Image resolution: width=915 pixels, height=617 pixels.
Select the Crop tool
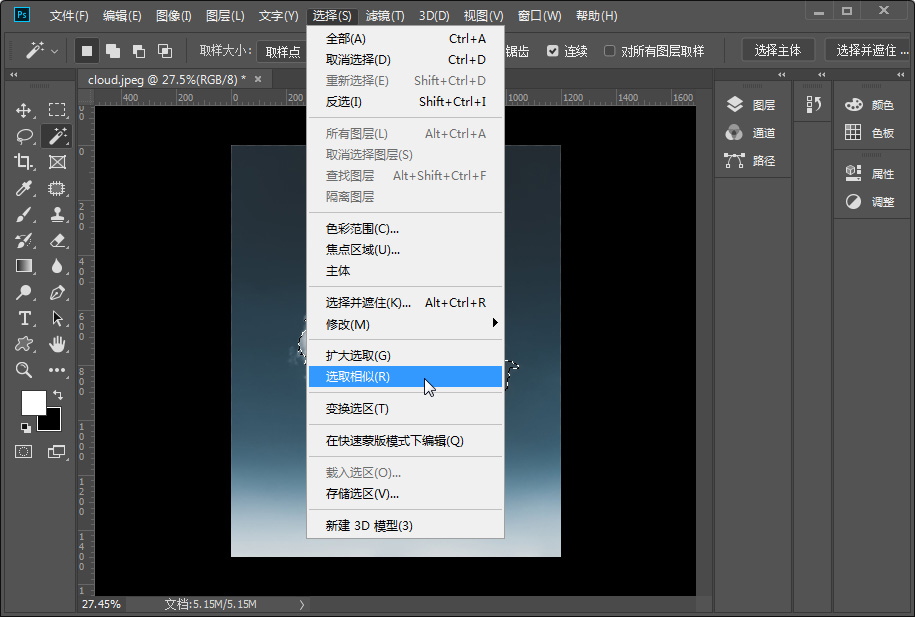pos(24,162)
